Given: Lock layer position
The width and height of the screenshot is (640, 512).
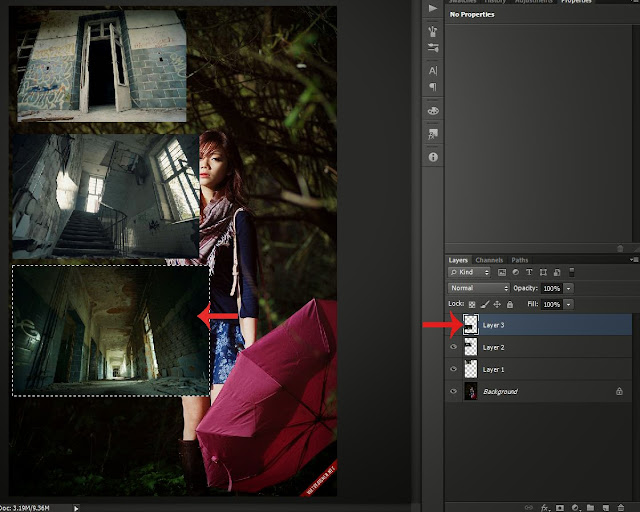Looking at the screenshot, I should (497, 304).
